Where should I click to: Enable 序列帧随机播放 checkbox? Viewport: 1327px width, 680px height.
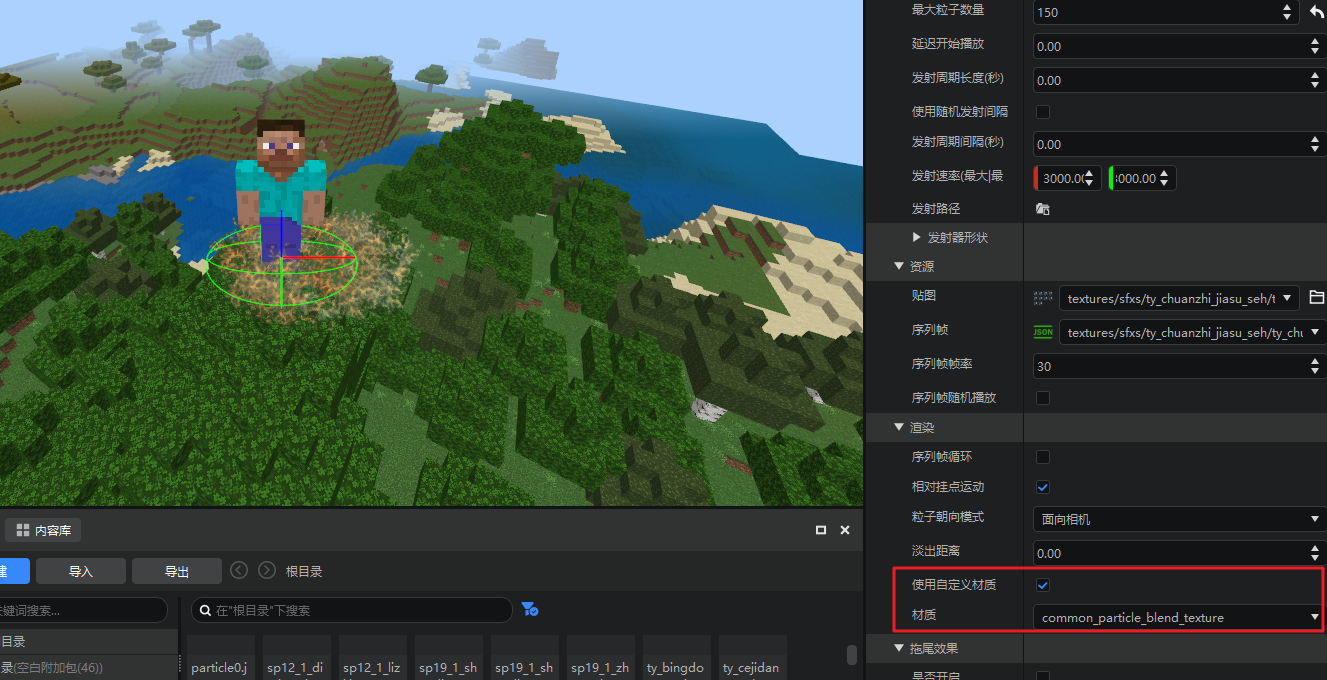(1043, 397)
